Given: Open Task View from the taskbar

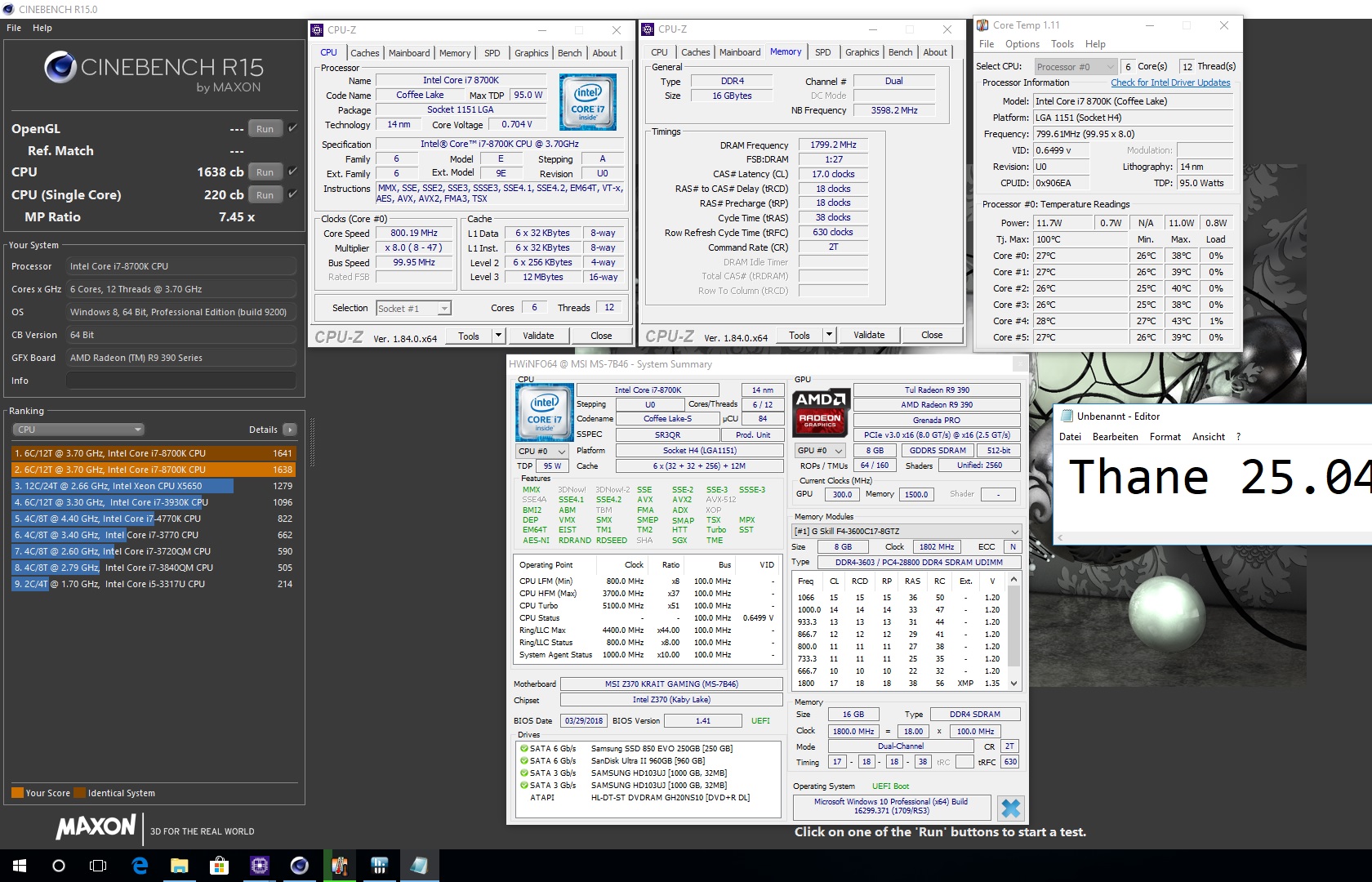Looking at the screenshot, I should (x=98, y=866).
